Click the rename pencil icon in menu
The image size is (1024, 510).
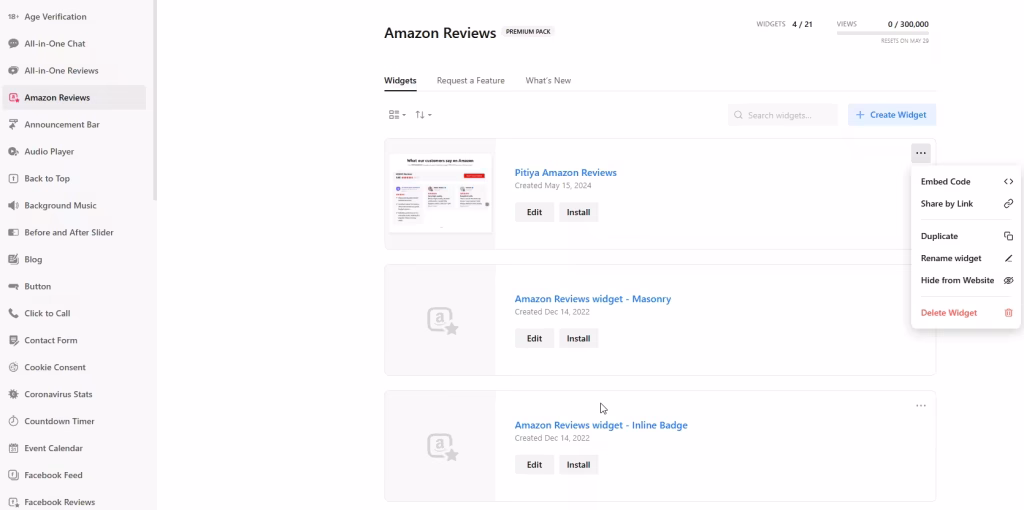(x=1008, y=259)
